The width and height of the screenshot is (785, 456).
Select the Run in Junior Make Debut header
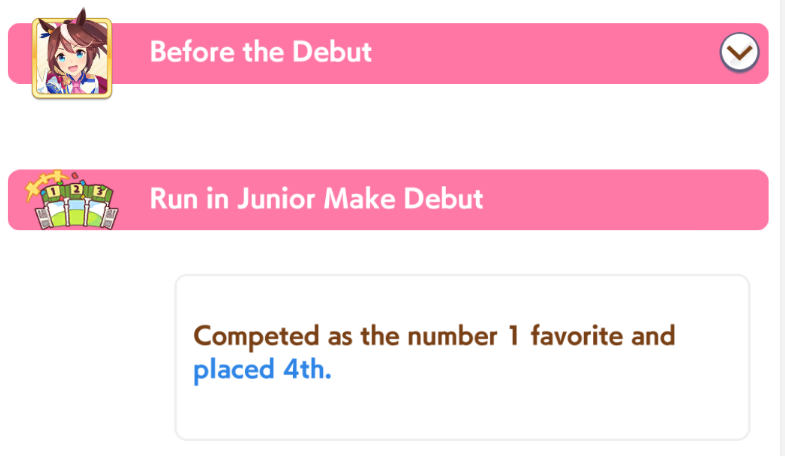pos(388,200)
